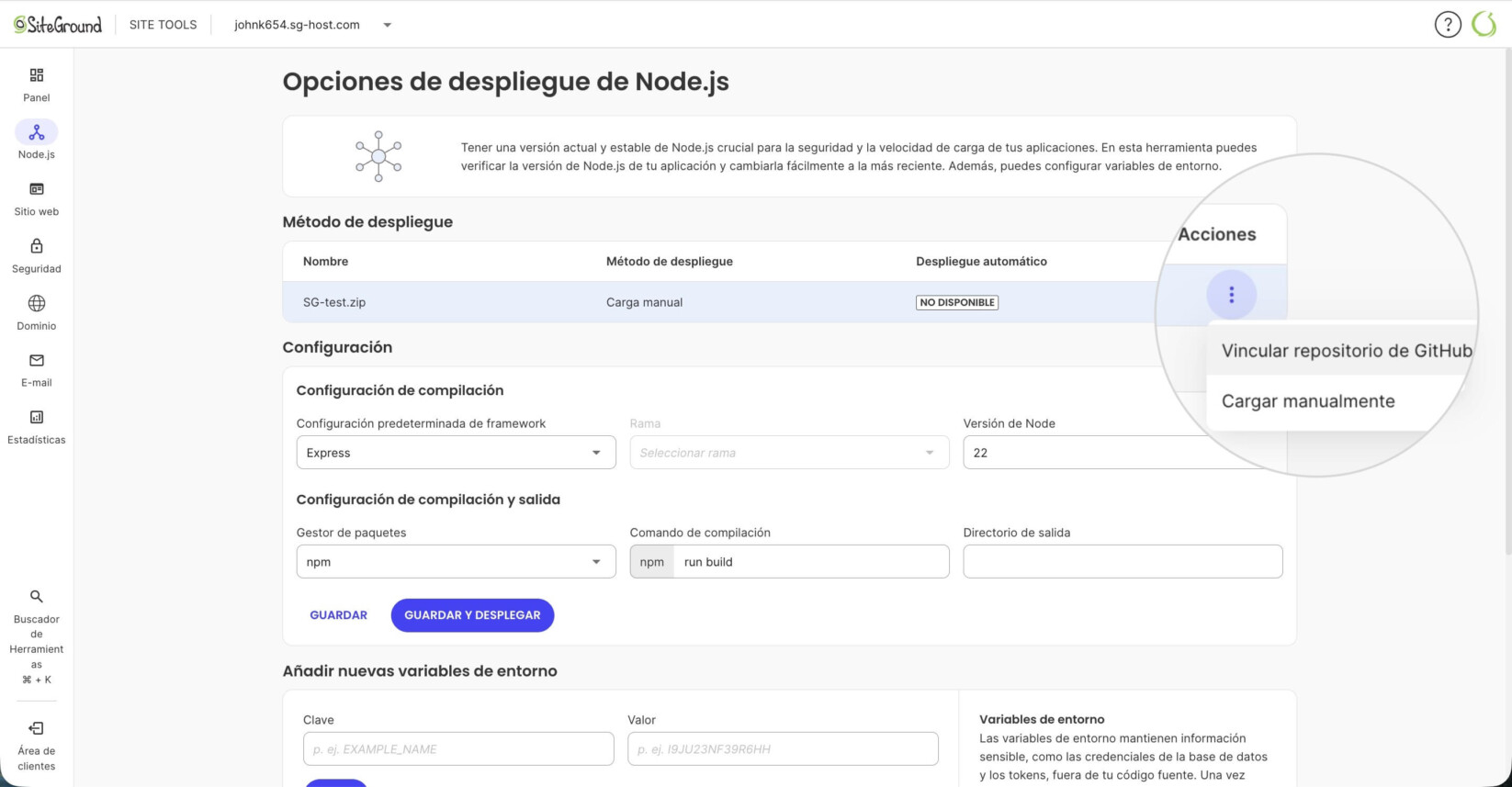Open the E-mail envelope icon section
Screen dimensions: 1512x787
point(37,360)
